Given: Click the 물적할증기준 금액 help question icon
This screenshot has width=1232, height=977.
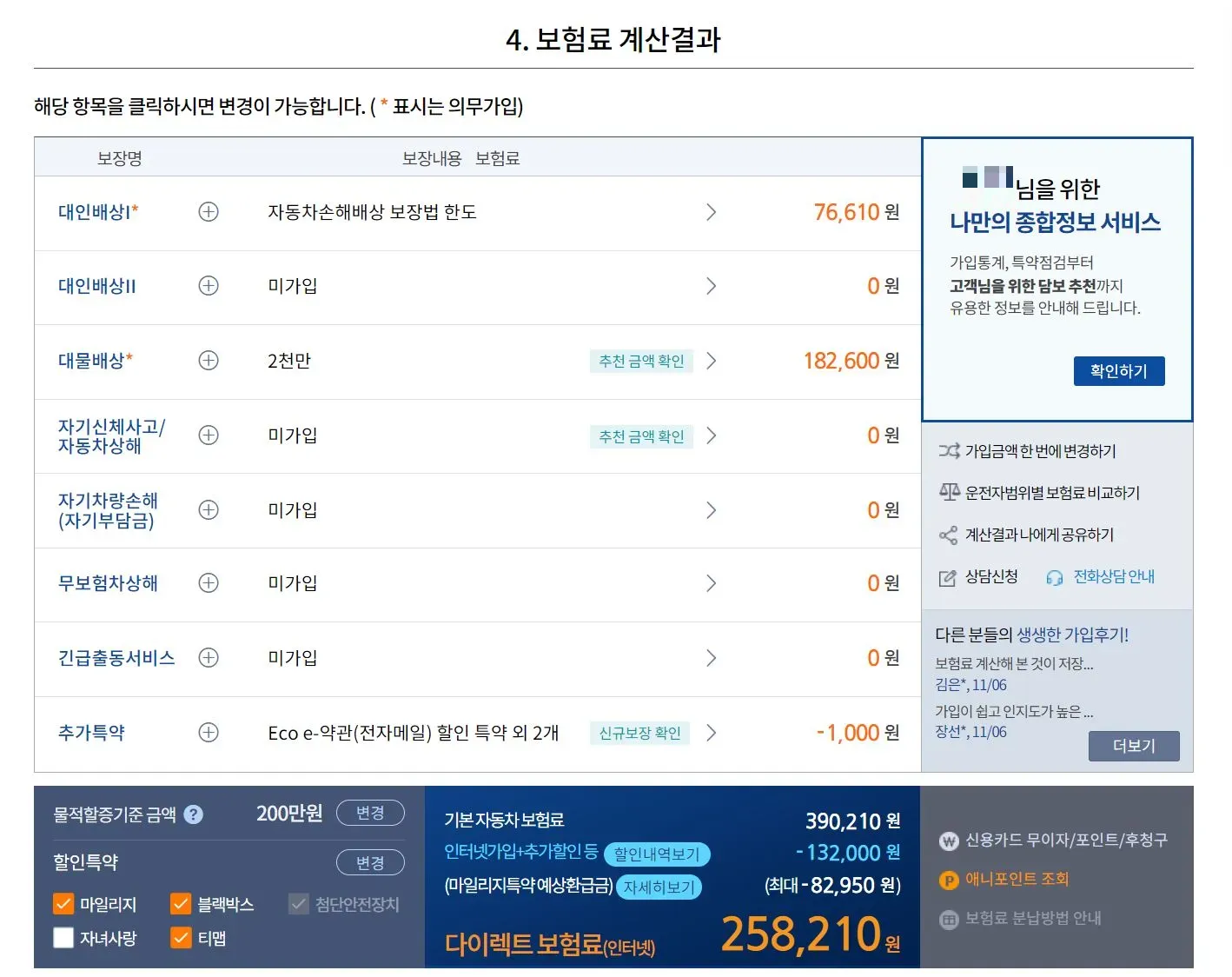Looking at the screenshot, I should click(195, 814).
